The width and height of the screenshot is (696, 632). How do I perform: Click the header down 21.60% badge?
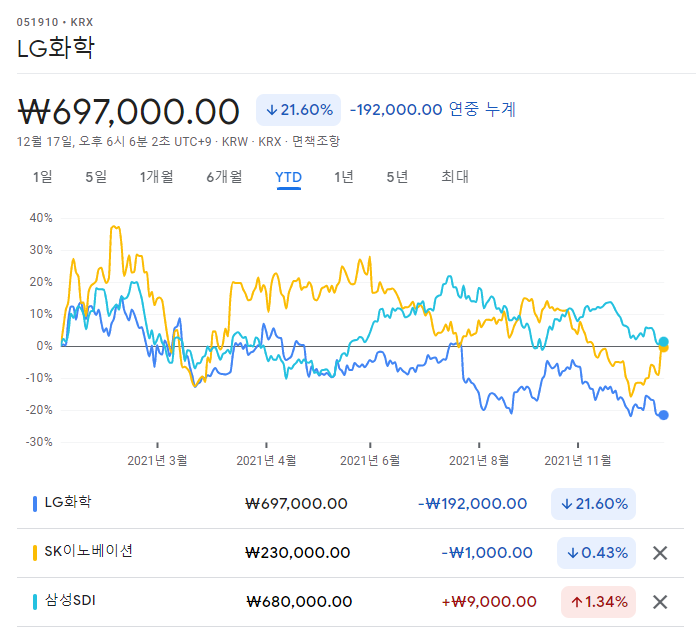(298, 110)
